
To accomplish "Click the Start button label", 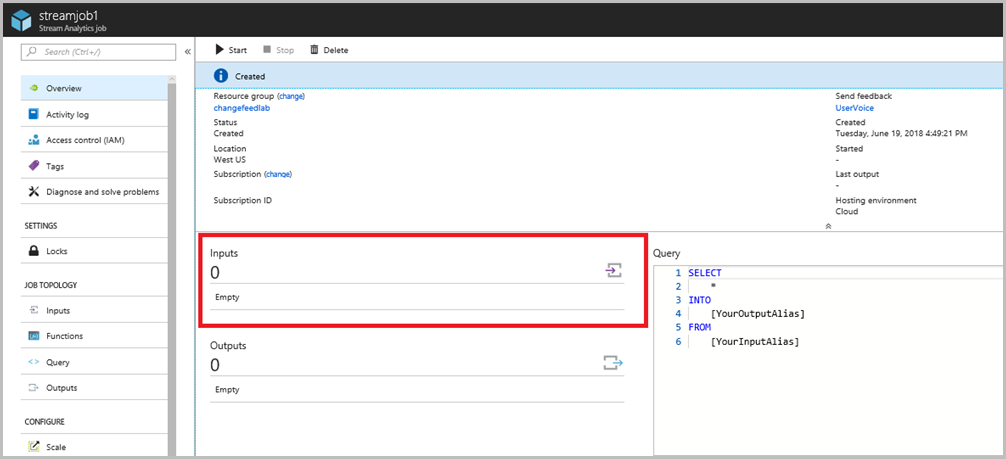I will point(238,50).
